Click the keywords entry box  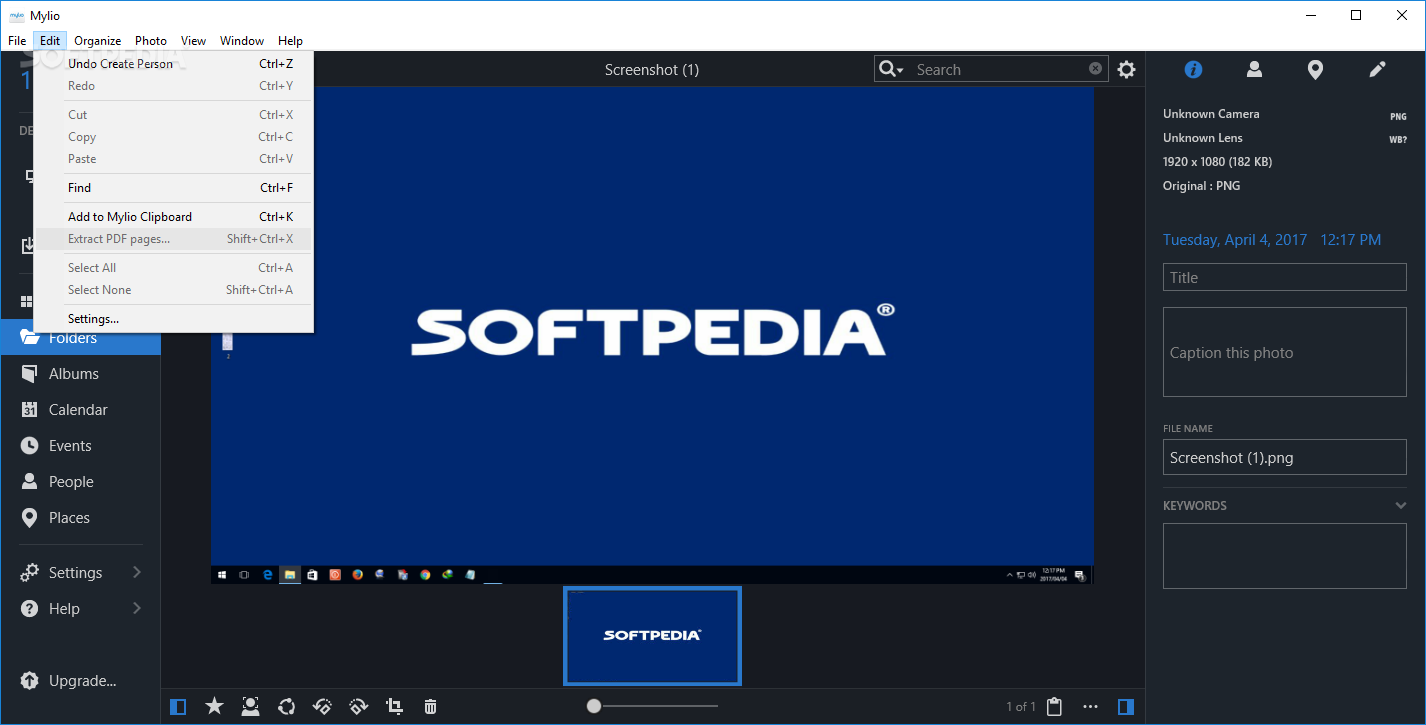point(1285,556)
